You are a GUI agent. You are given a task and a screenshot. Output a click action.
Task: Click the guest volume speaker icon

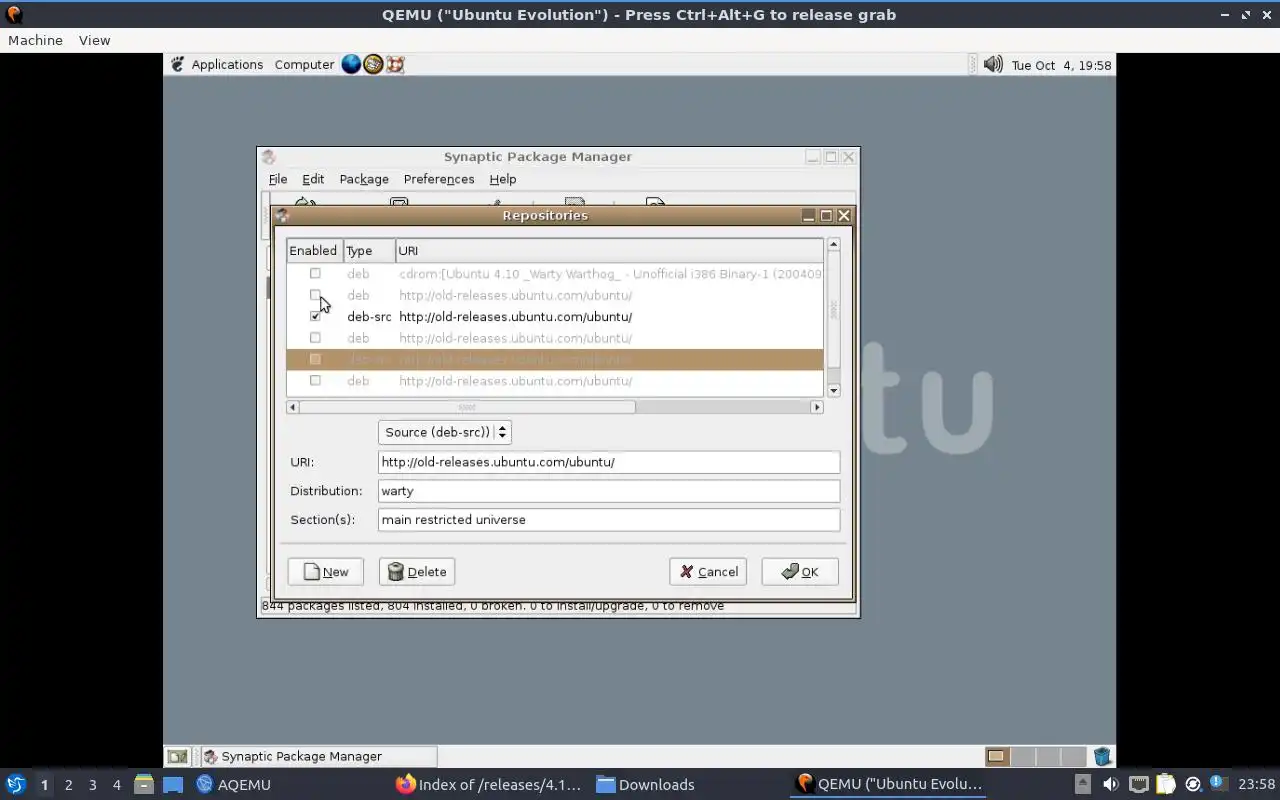(993, 64)
